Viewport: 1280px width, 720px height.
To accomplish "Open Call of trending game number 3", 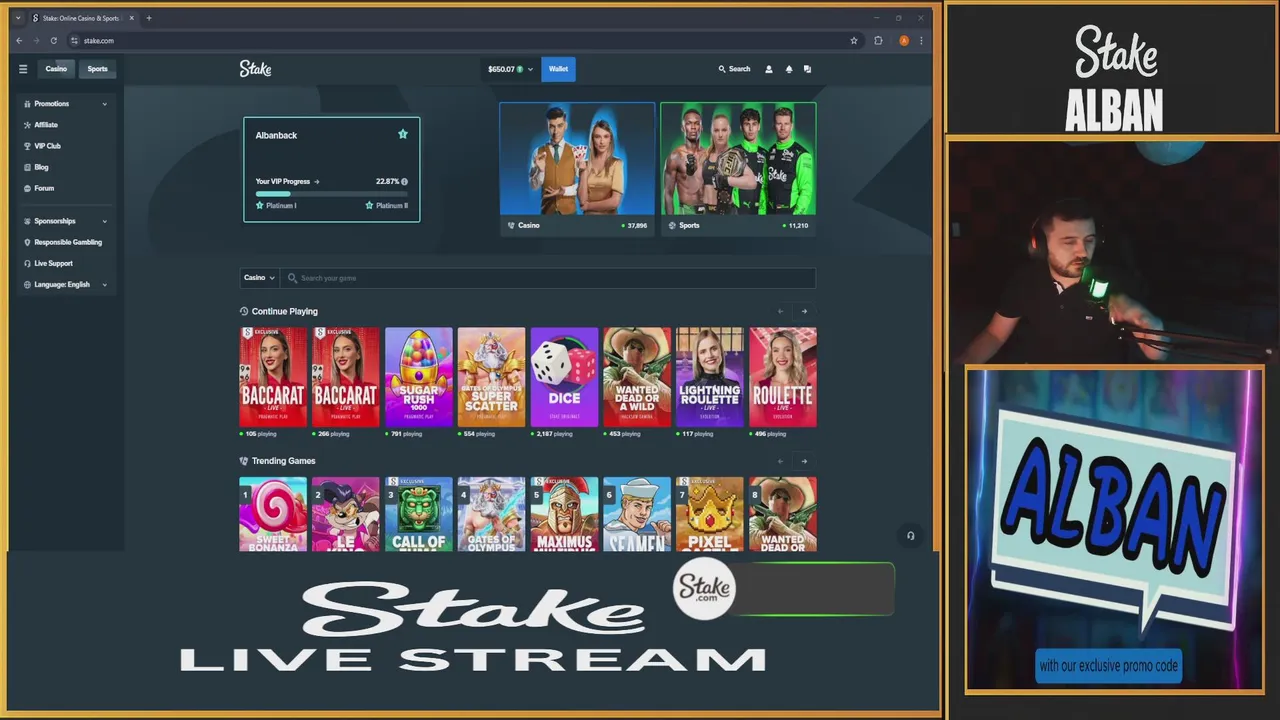I will [x=418, y=514].
